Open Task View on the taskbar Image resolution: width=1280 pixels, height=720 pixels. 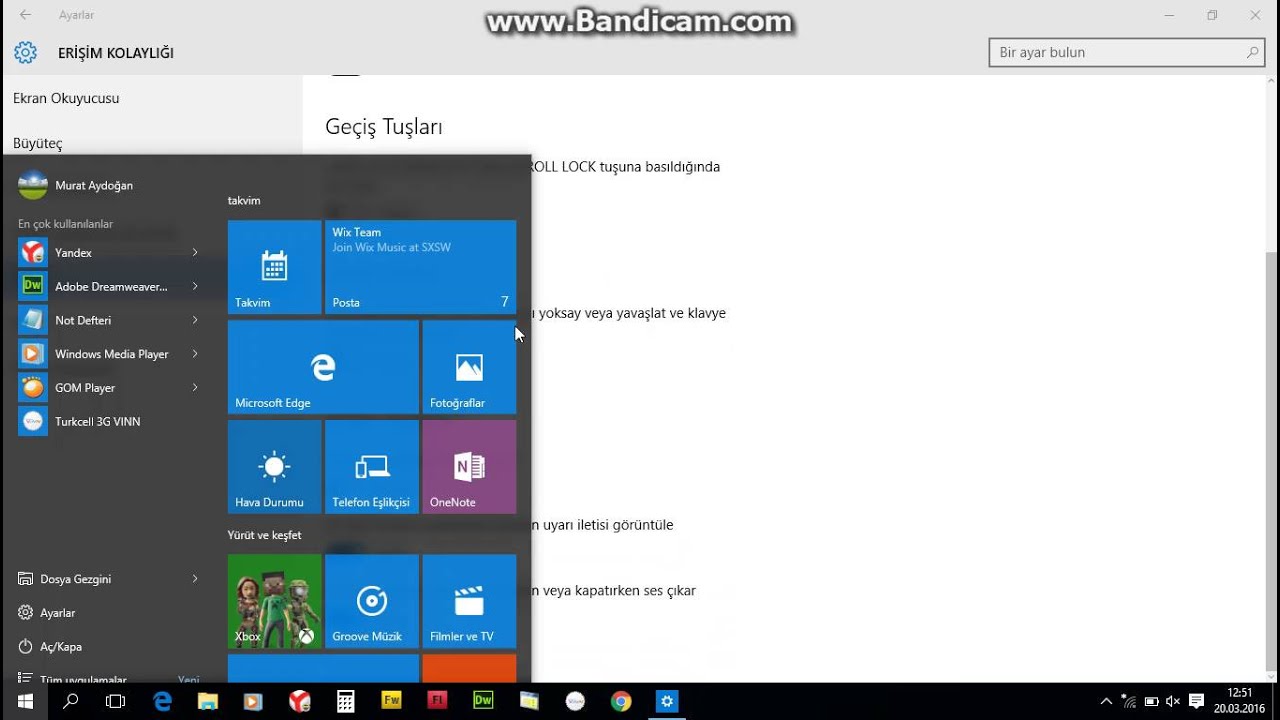116,701
